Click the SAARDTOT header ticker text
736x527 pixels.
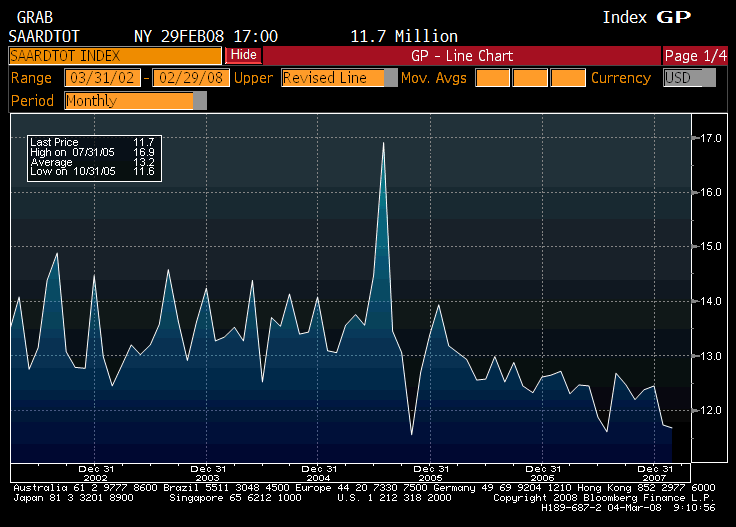click(x=44, y=36)
